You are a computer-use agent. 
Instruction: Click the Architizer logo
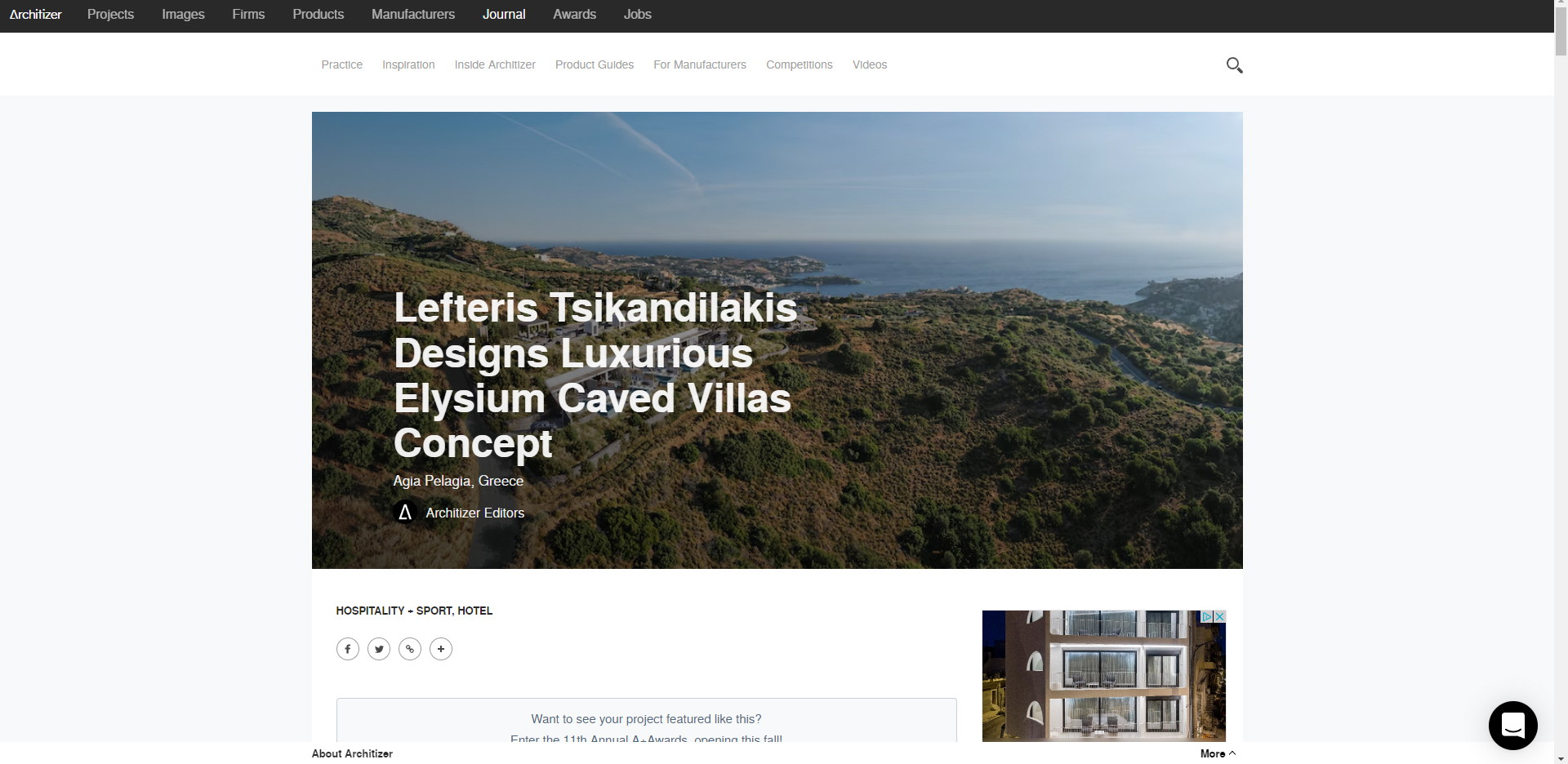tap(35, 14)
